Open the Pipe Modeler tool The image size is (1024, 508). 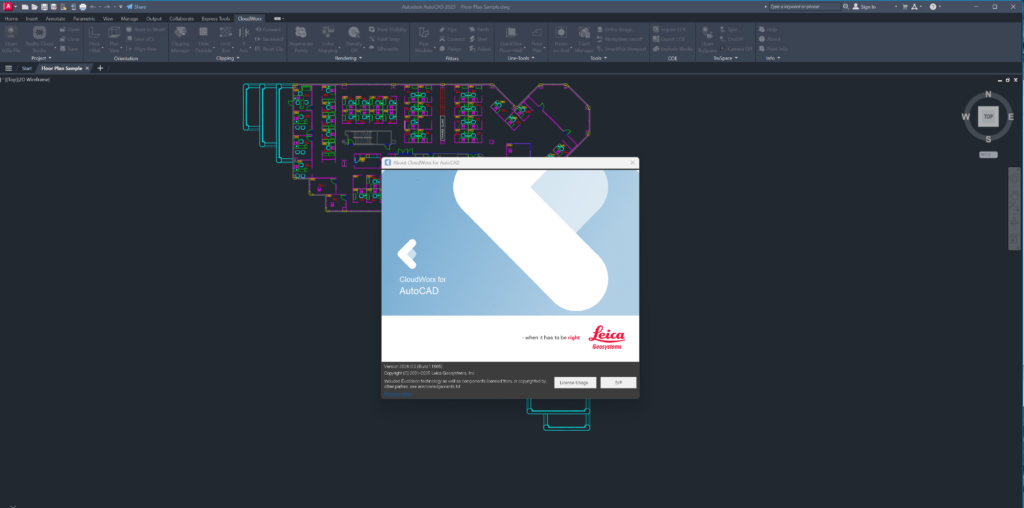pos(424,39)
